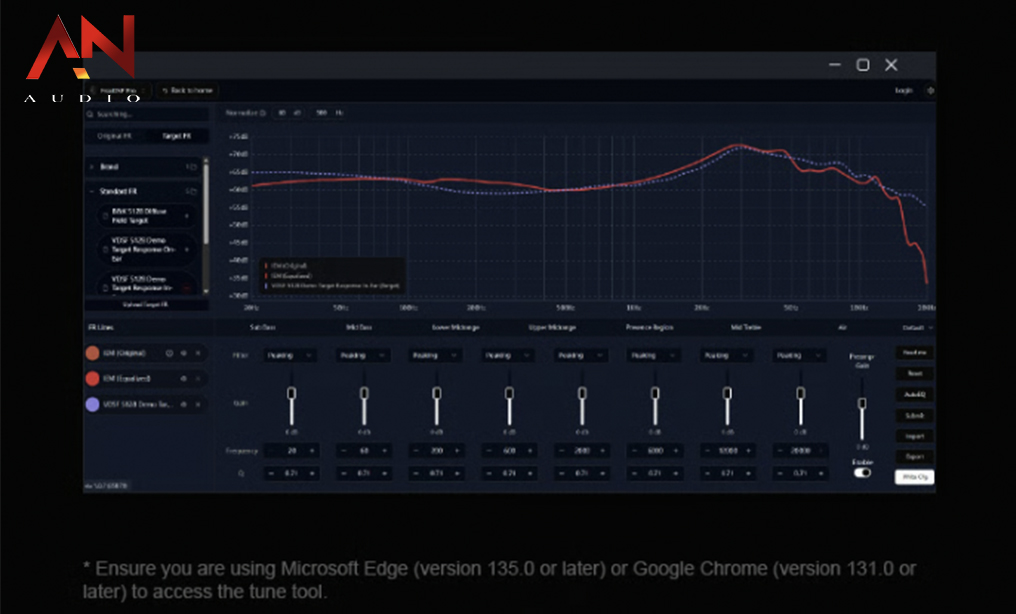Image resolution: width=1016 pixels, height=614 pixels.
Task: Hide the IEM (Original) line with its eye icon
Action: click(183, 353)
